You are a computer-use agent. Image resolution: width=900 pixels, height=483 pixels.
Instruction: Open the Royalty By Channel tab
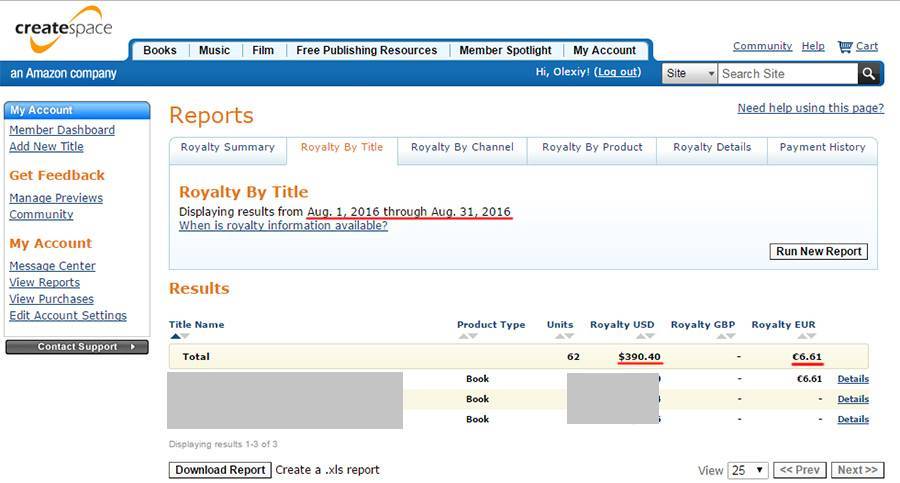462,147
